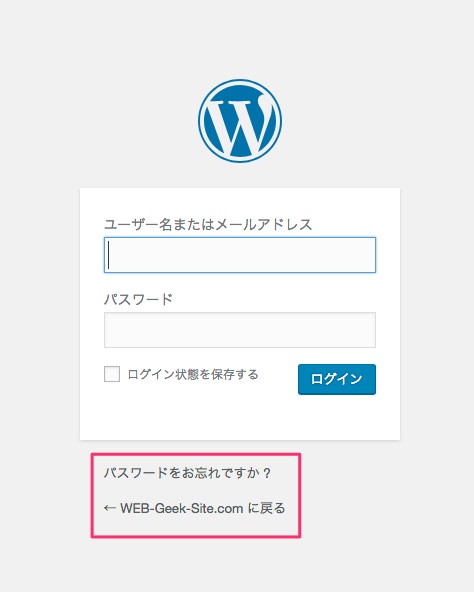Click the blinking cursor in the username field
The height and width of the screenshot is (592, 474).
[x=109, y=255]
